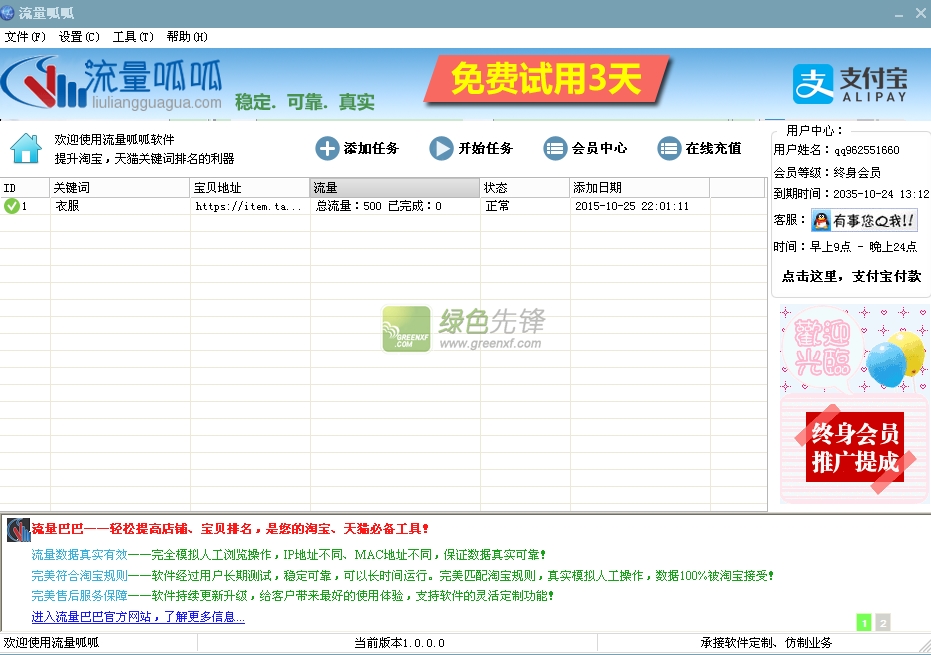931x655 pixels.
Task: Click the list icon for 会员中心
Action: (x=555, y=148)
